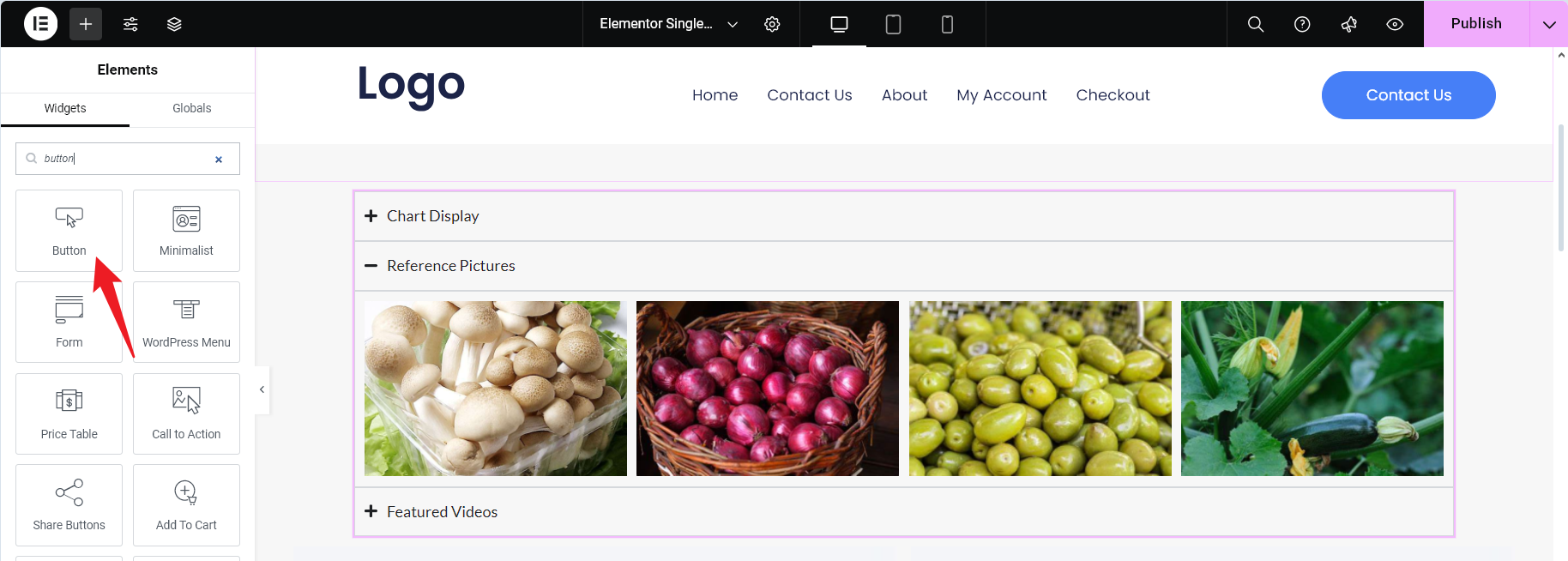Open Elementor Single document dropdown
Viewport: 1568px width, 561px height.
(668, 24)
